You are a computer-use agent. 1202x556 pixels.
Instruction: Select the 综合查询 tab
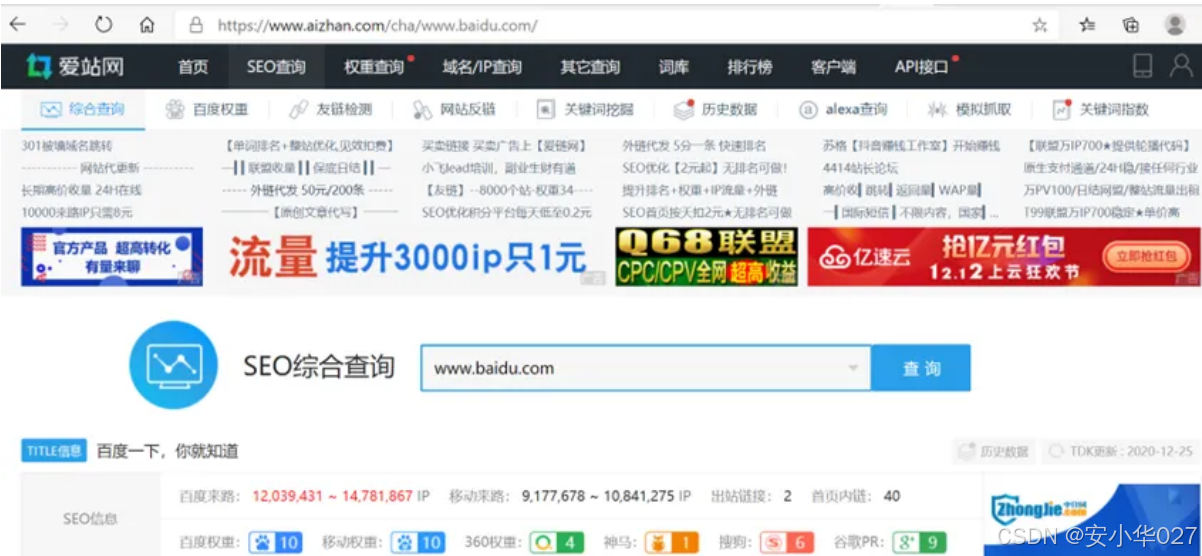tap(83, 109)
